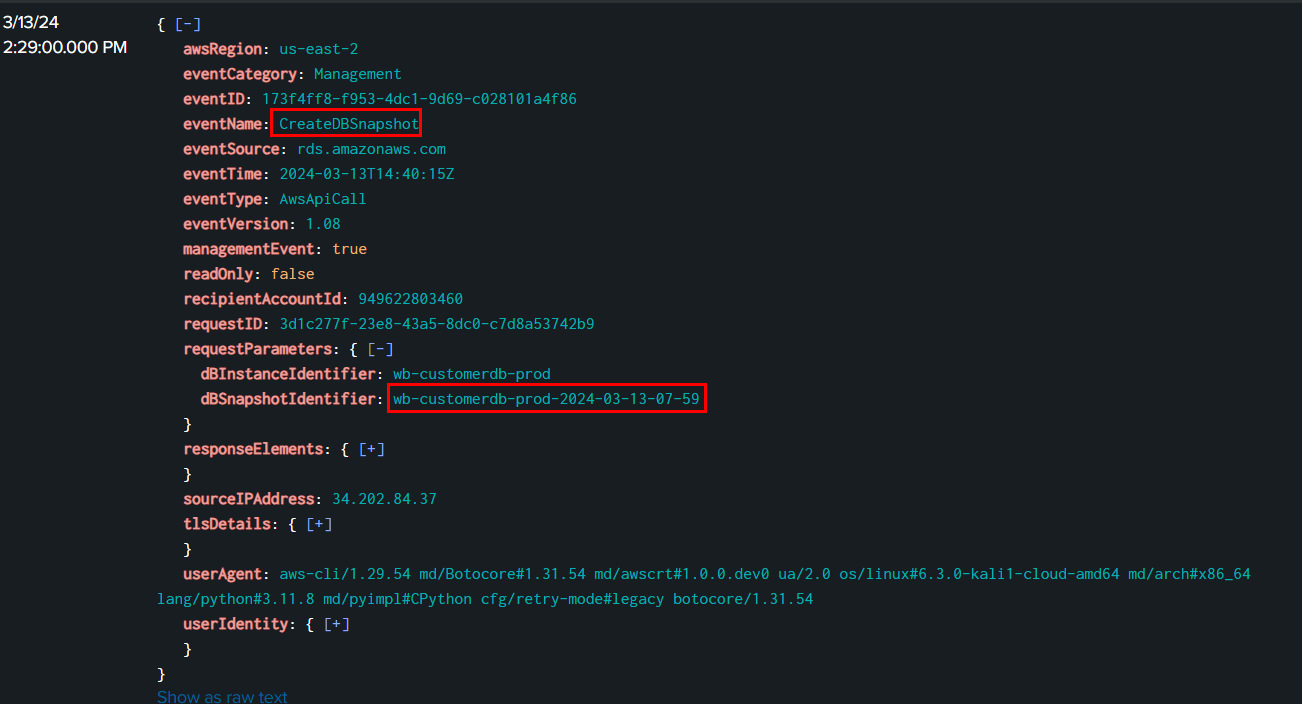
Task: Click the event timestamp 2:29:00.000 PM
Action: [65, 47]
